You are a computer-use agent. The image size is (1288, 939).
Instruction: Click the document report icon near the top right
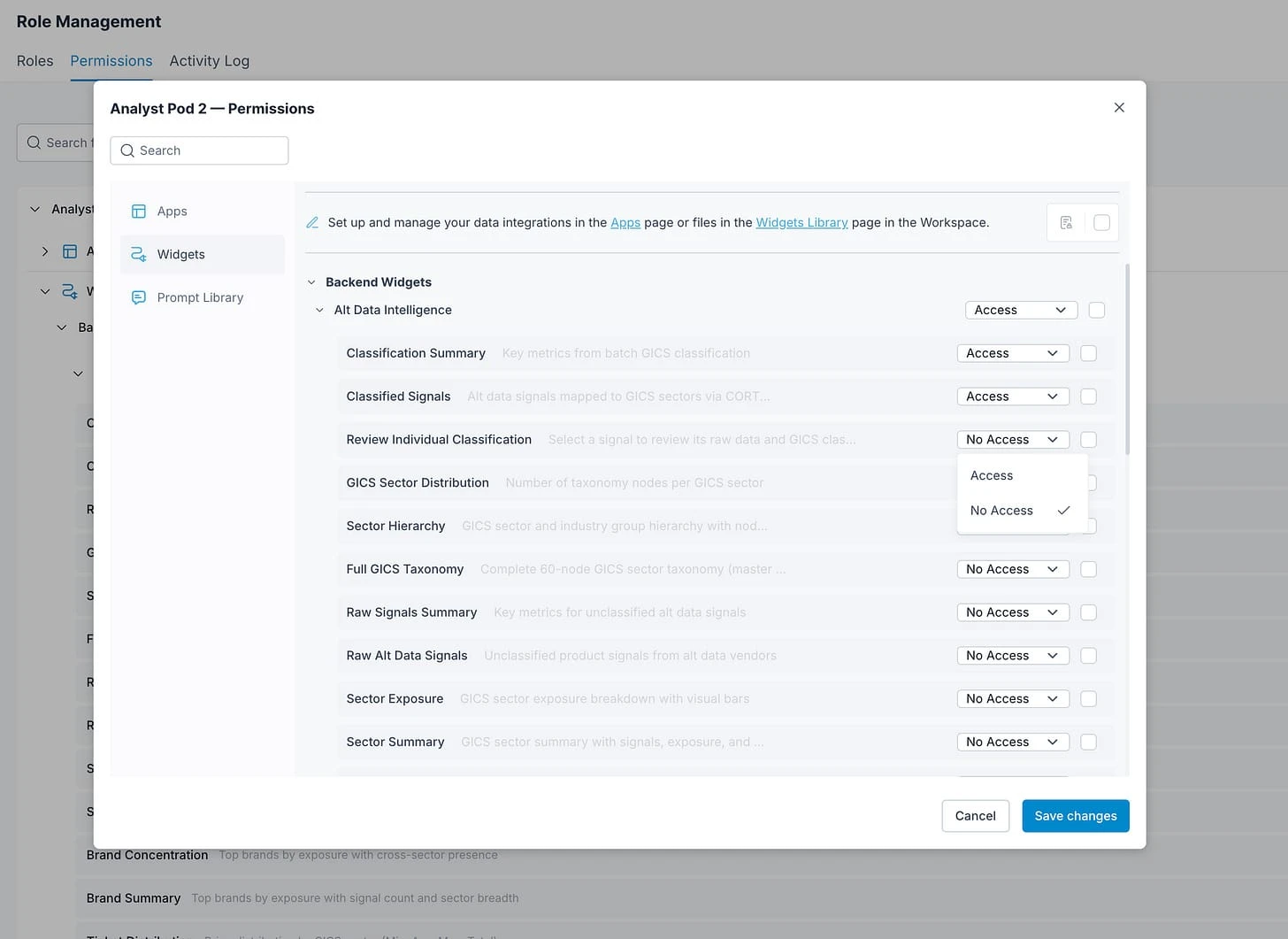coord(1066,222)
